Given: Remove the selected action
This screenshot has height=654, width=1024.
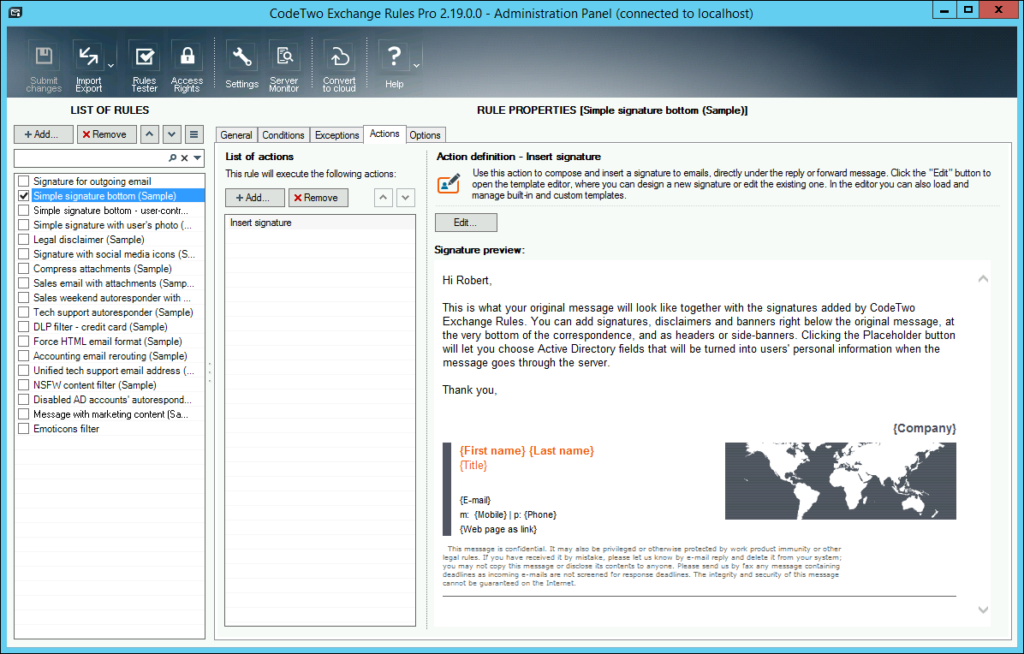Looking at the screenshot, I should pos(318,197).
